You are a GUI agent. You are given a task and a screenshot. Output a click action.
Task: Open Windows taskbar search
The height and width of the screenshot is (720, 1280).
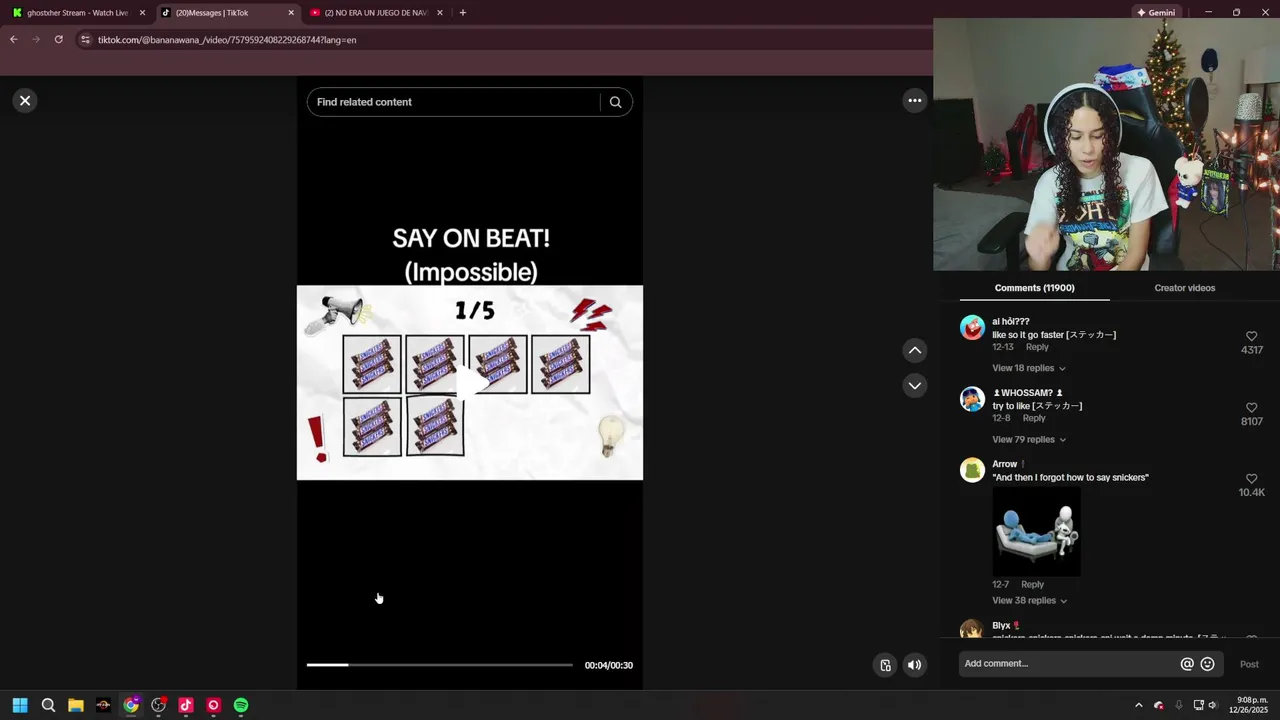tap(48, 705)
